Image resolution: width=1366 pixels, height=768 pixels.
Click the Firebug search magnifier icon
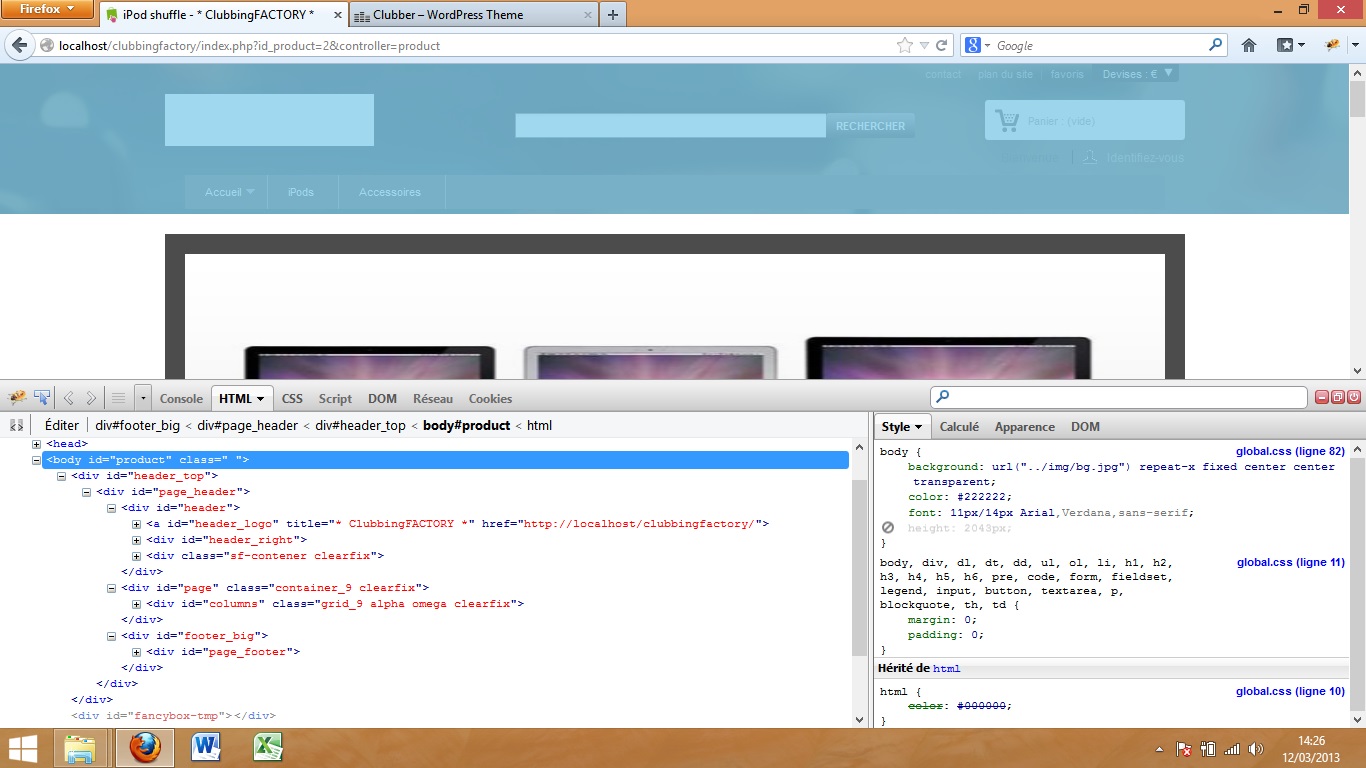point(942,397)
